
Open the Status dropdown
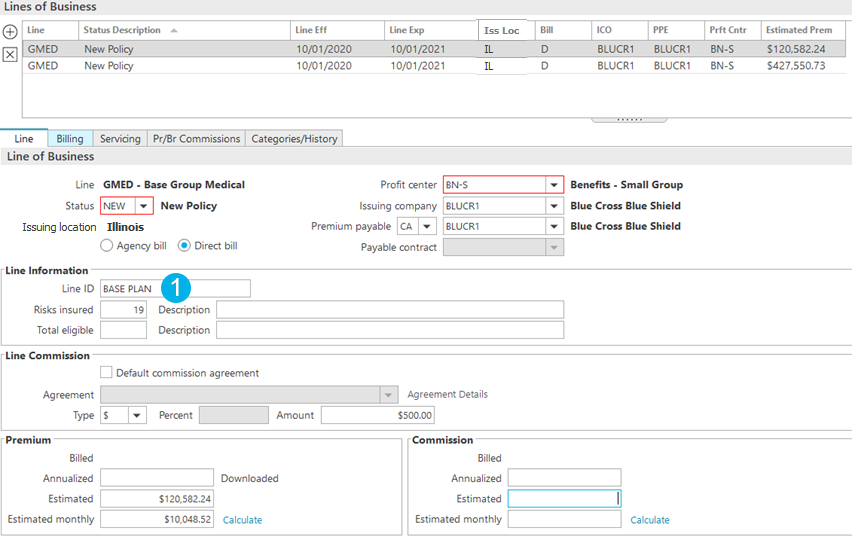[144, 206]
